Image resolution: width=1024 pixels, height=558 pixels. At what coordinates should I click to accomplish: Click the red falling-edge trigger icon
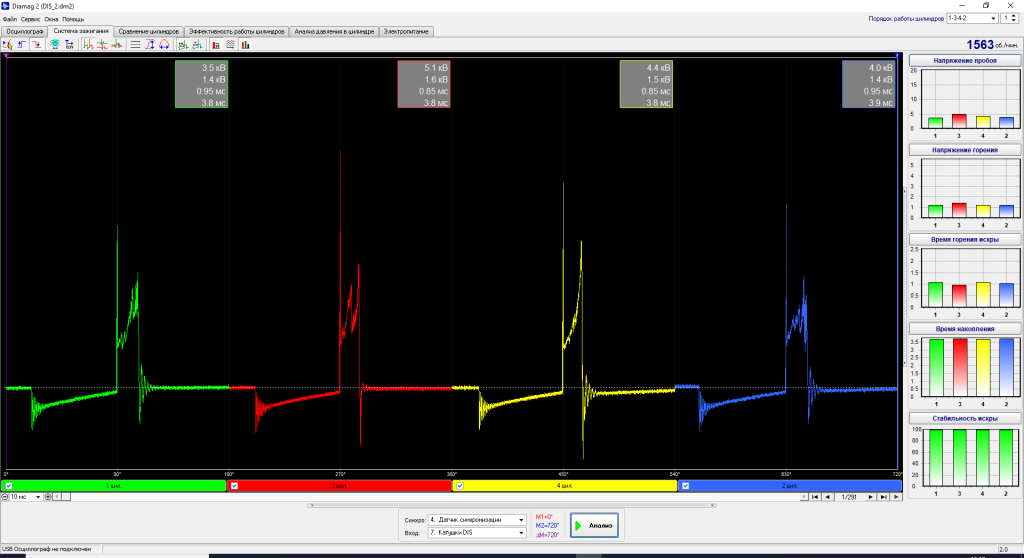(x=37, y=44)
